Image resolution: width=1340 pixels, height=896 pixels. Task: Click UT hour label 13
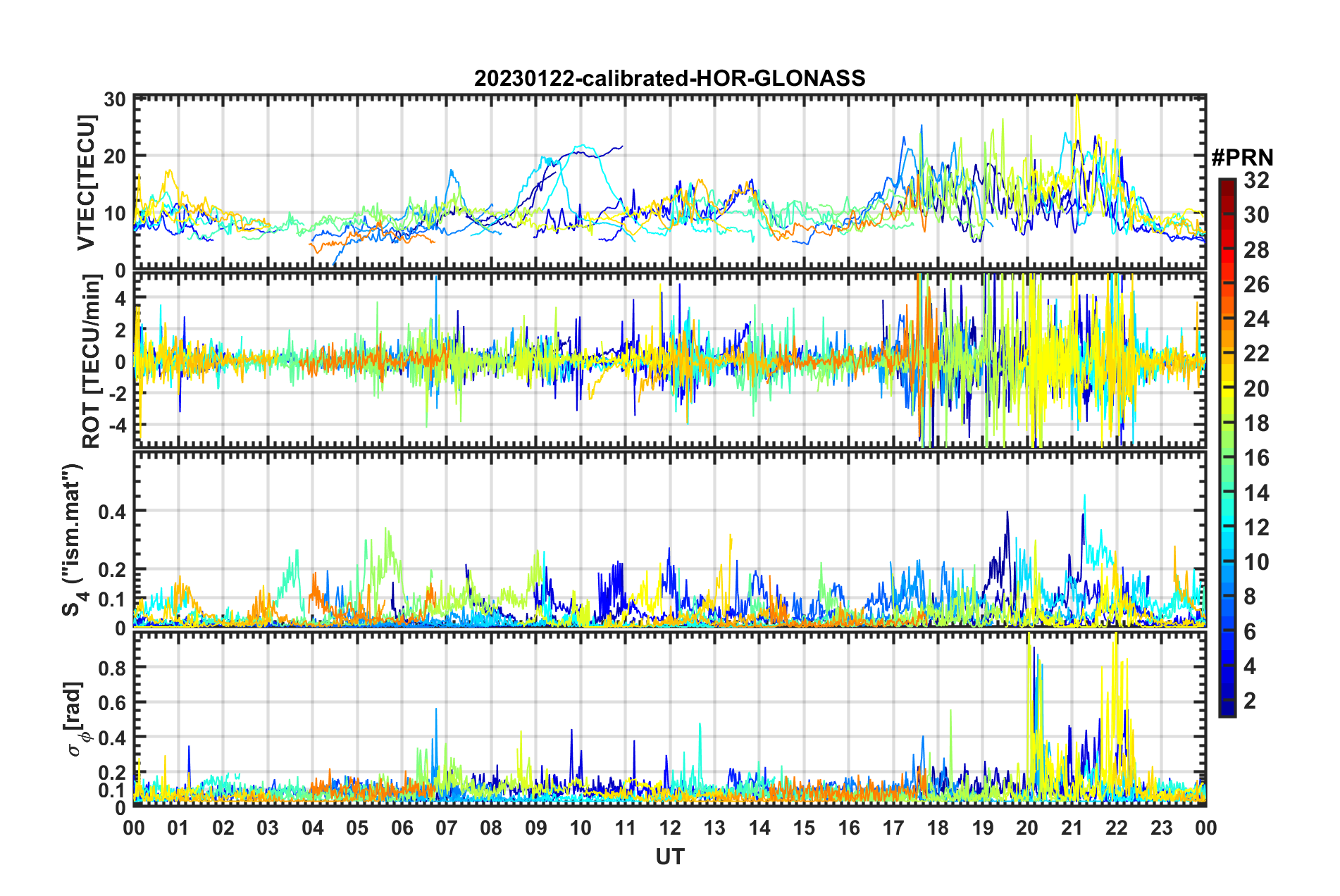[714, 828]
